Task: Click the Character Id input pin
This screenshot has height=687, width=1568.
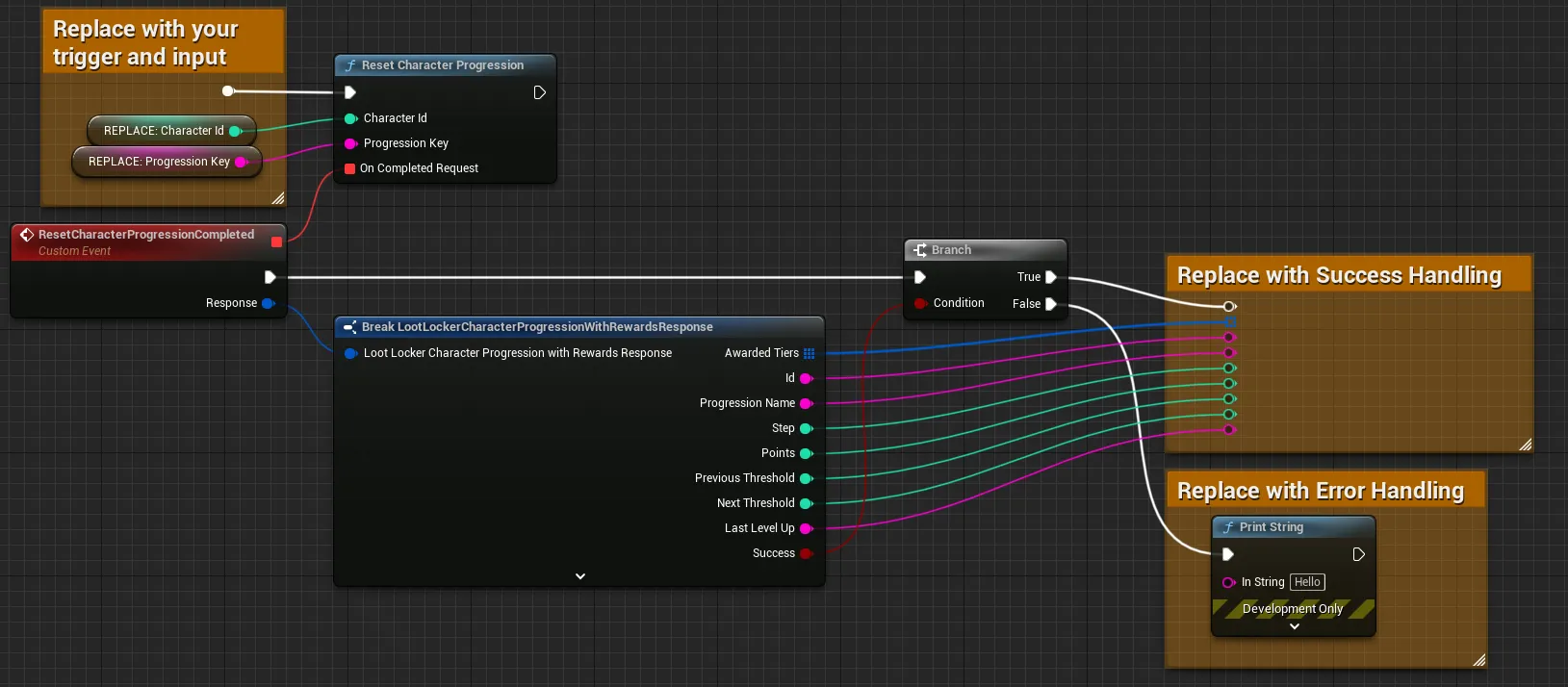Action: [x=351, y=118]
